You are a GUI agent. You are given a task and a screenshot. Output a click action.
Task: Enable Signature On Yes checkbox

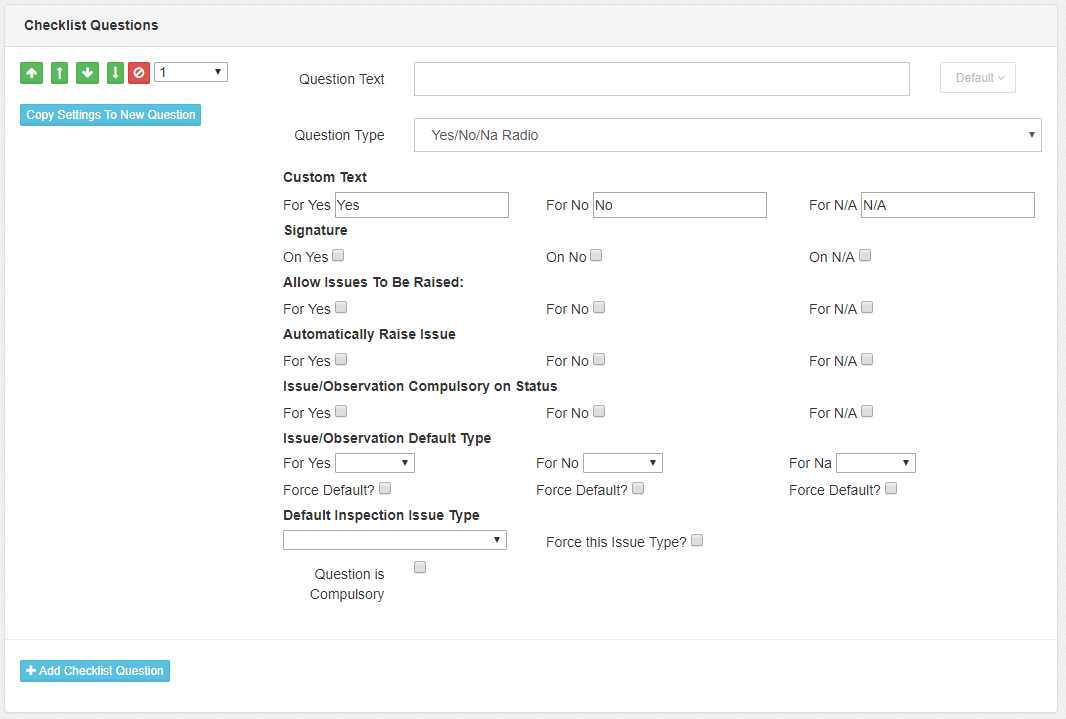click(338, 256)
